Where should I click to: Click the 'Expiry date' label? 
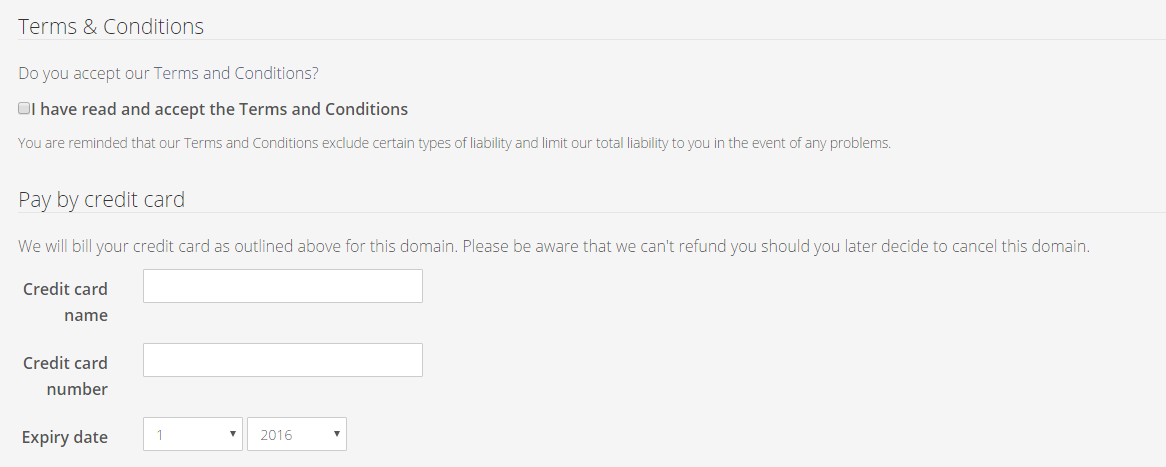[x=65, y=437]
